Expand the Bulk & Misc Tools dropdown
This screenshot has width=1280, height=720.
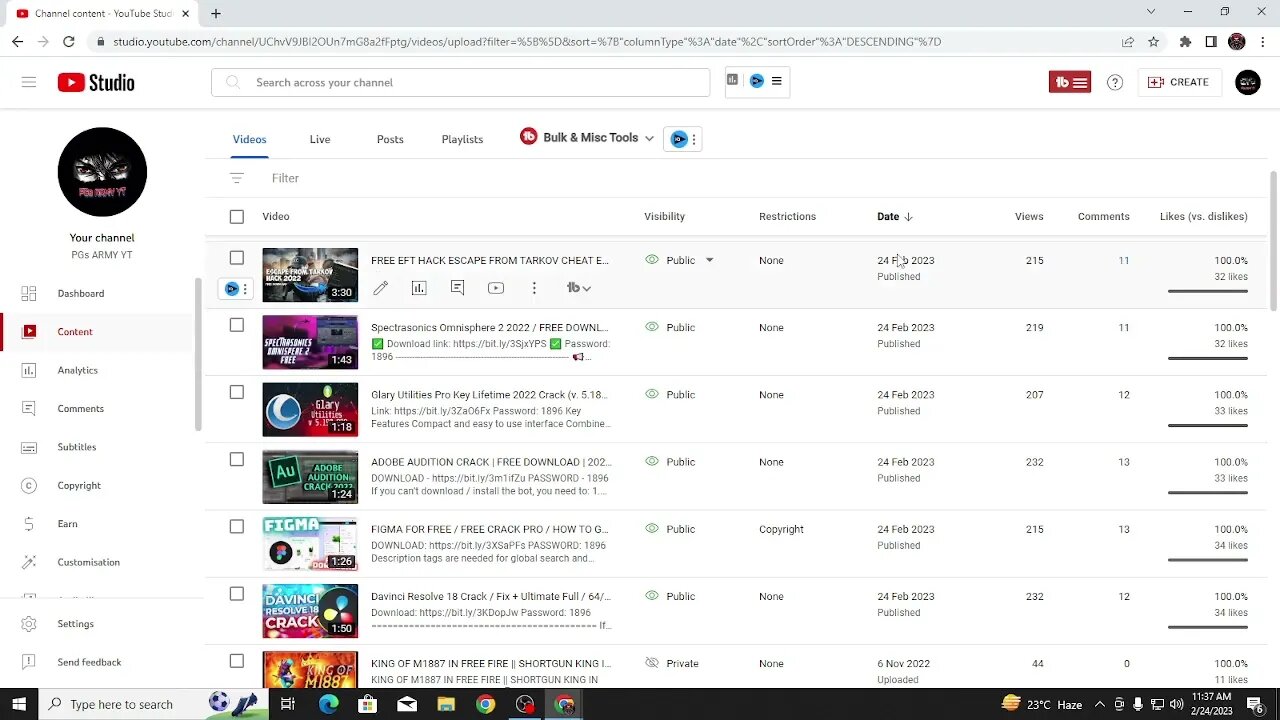click(x=587, y=138)
